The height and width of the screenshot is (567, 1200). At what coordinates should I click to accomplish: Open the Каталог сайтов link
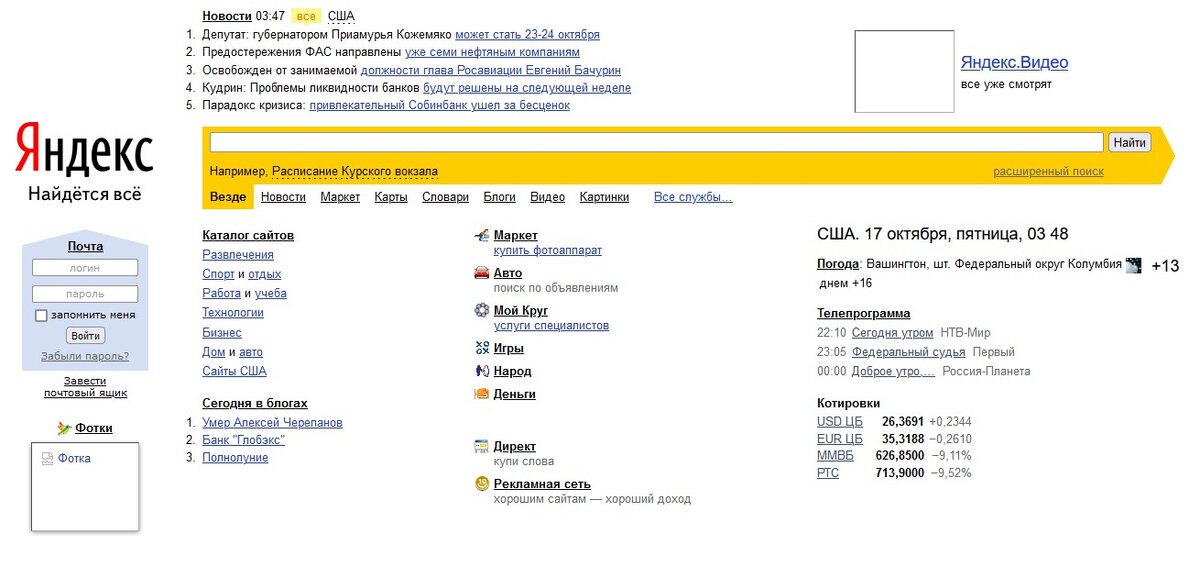tap(248, 236)
